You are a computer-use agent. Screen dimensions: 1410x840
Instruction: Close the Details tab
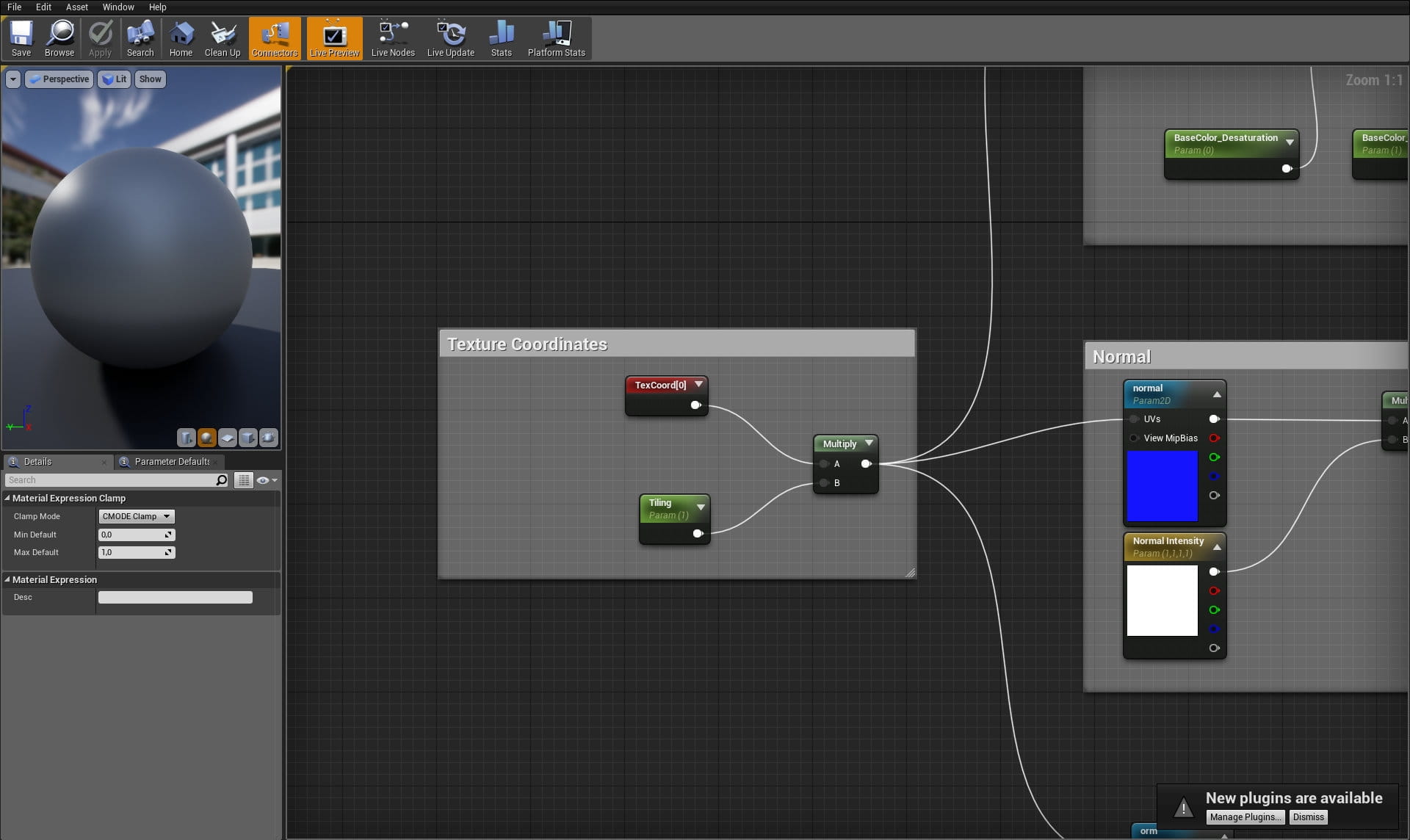pyautogui.click(x=104, y=463)
